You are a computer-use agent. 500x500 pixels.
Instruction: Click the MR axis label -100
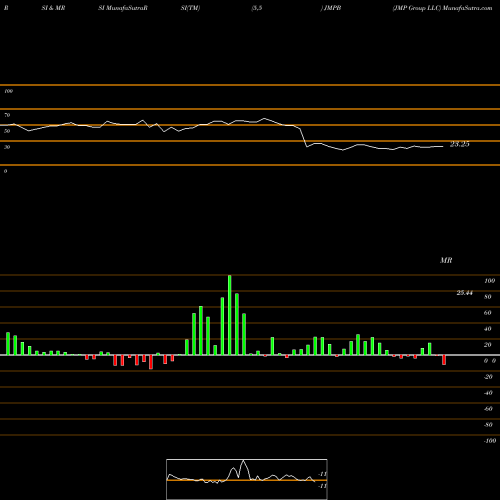[490, 441]
